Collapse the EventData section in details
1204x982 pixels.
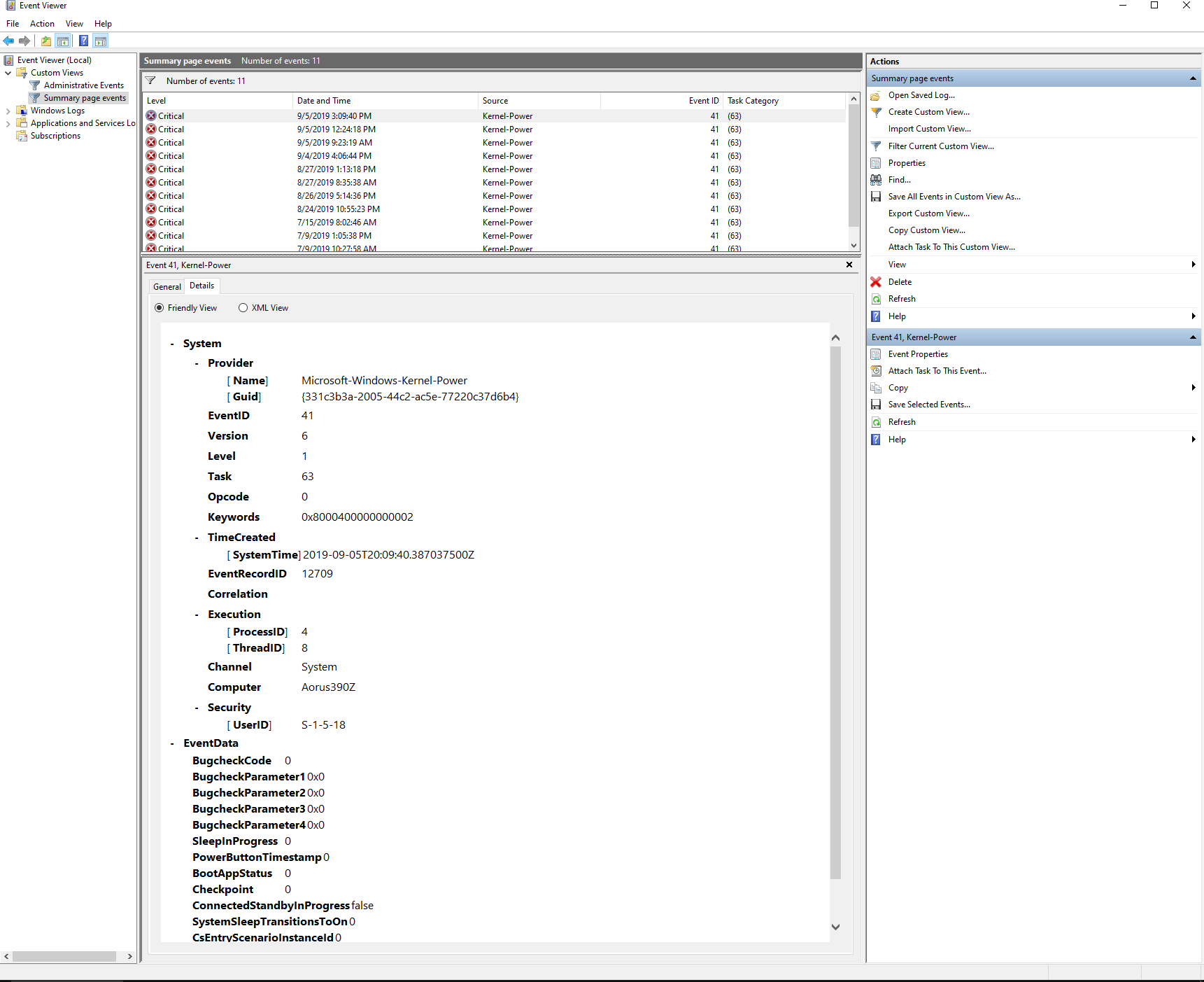pyautogui.click(x=172, y=744)
